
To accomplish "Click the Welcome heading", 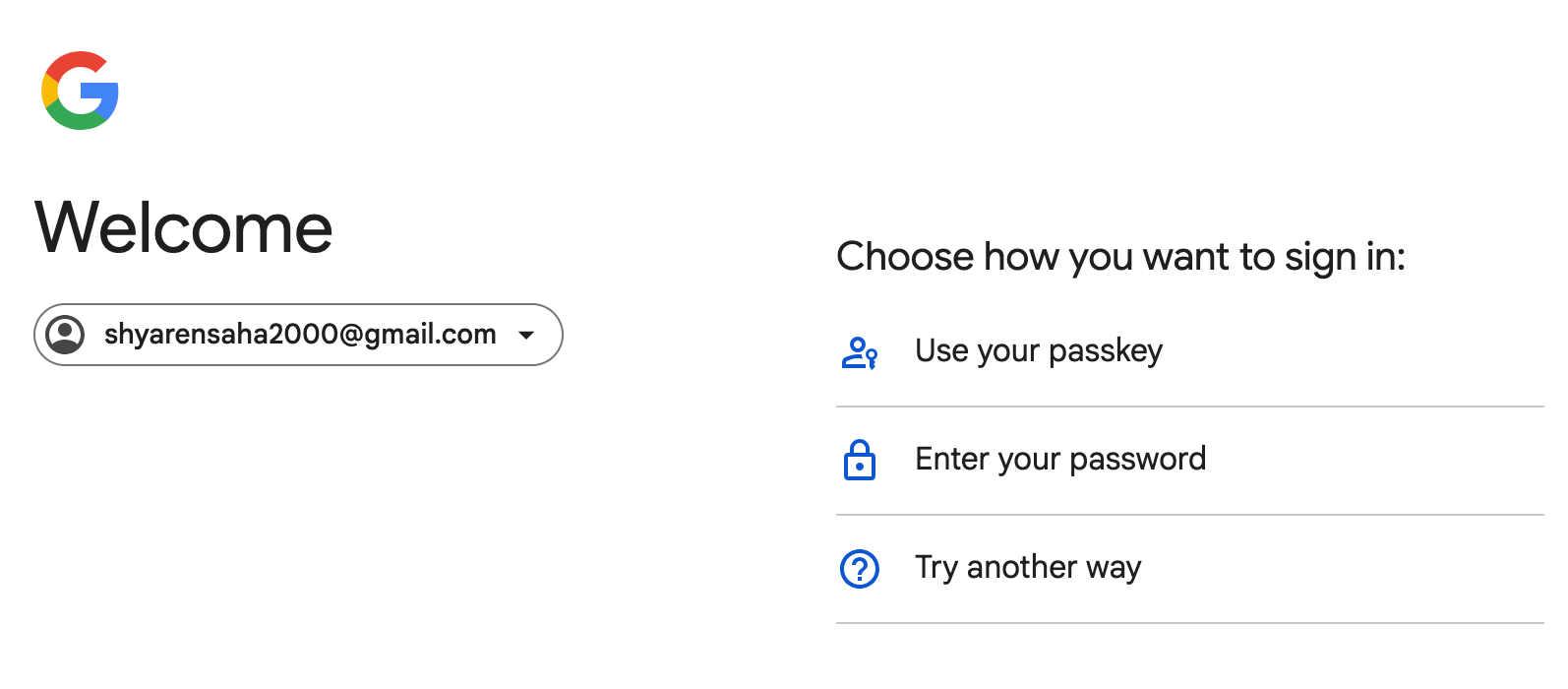I will [x=184, y=227].
